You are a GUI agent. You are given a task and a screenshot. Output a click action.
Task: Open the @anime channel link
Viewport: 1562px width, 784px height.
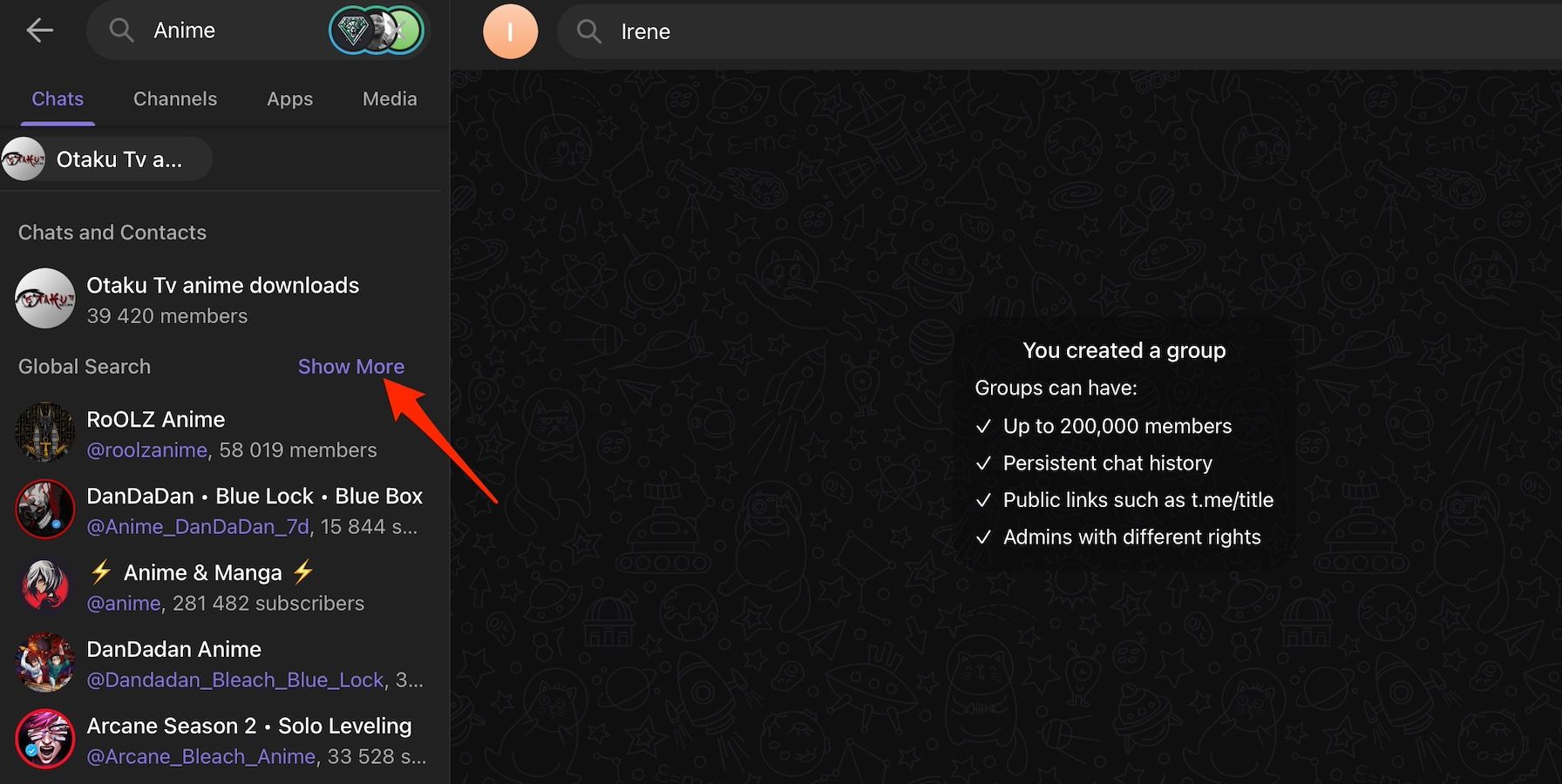(124, 603)
